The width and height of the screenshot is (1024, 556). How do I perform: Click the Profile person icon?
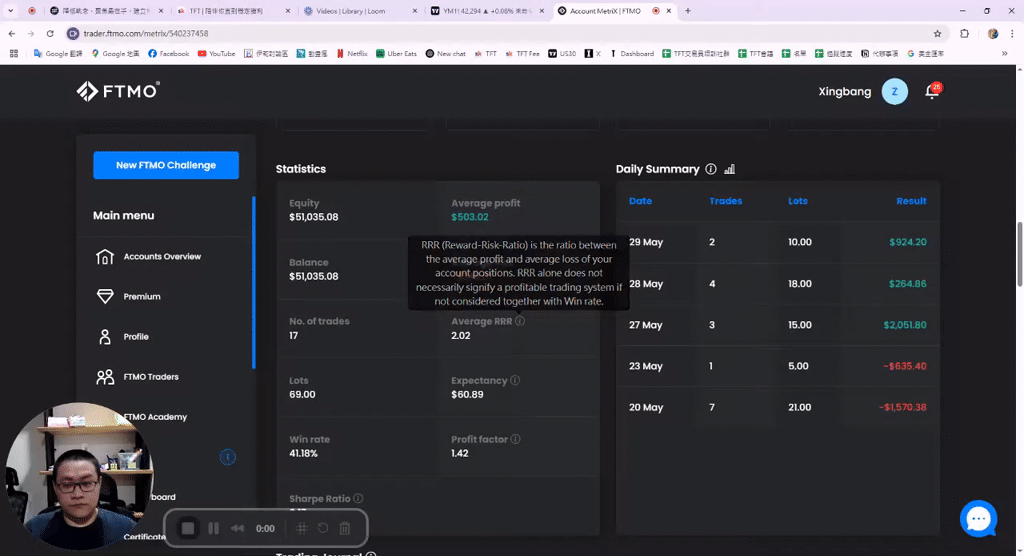click(104, 336)
